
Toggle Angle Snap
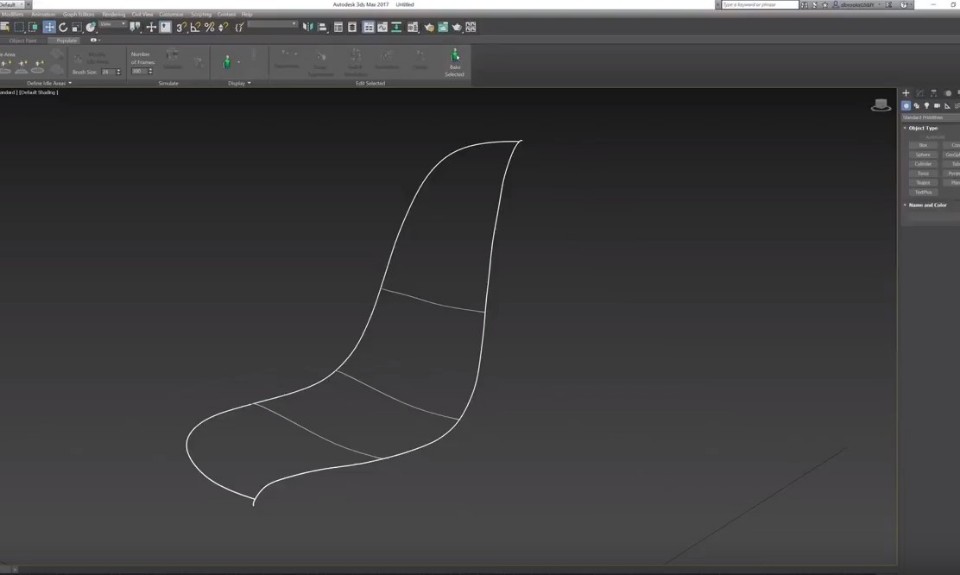pyautogui.click(x=195, y=27)
